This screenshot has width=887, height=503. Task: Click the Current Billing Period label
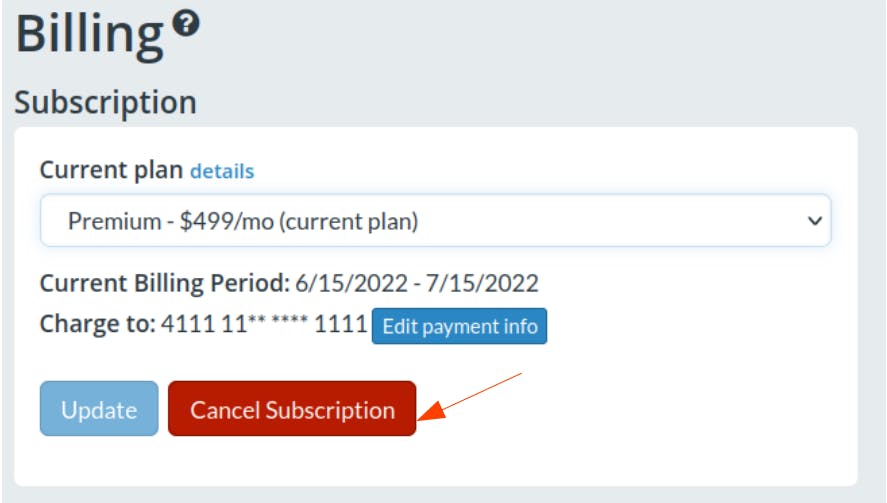point(165,283)
